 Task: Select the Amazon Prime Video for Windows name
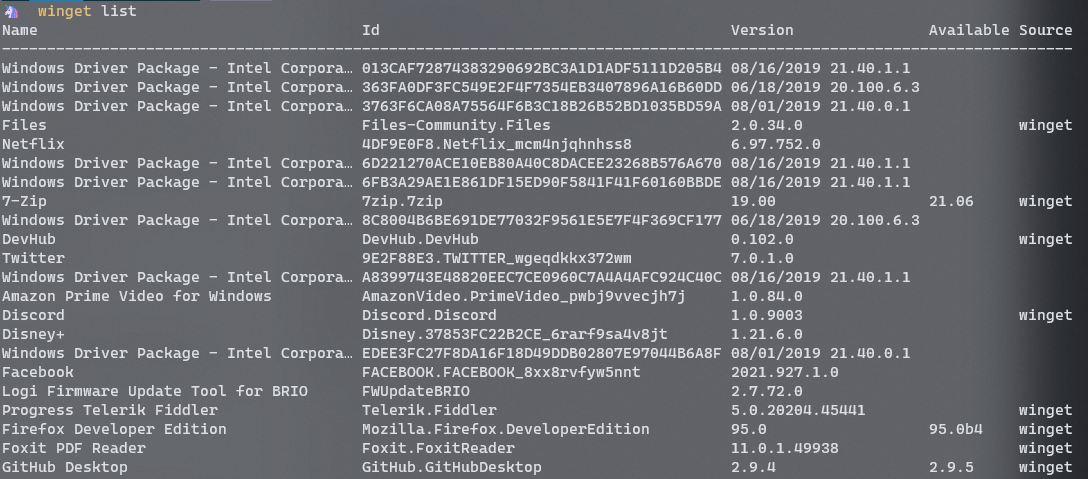[x=137, y=296]
